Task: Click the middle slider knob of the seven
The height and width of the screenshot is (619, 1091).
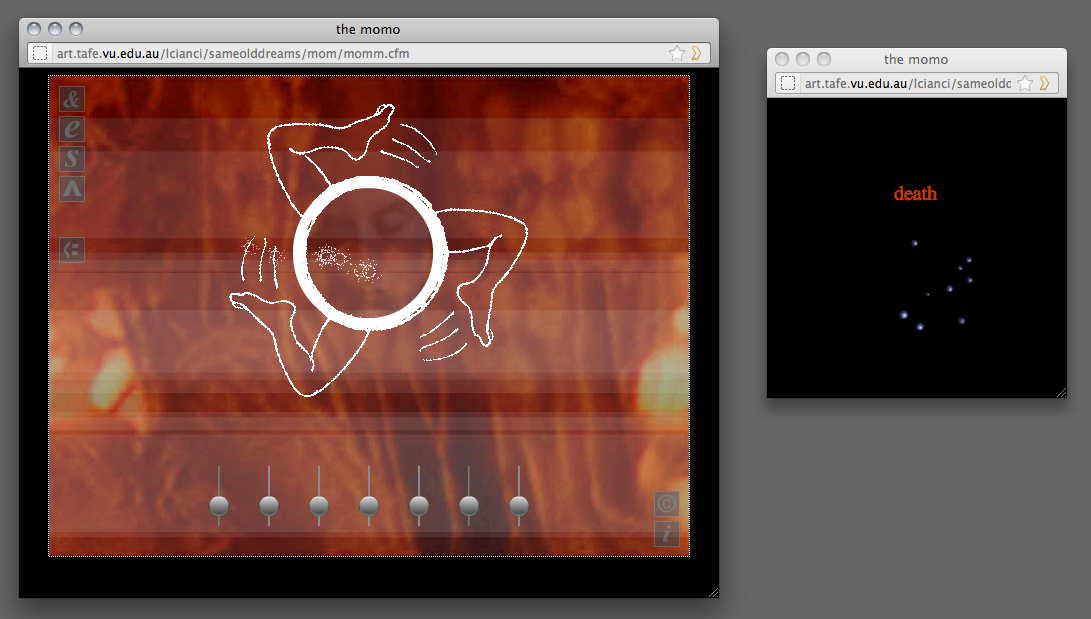Action: [369, 506]
